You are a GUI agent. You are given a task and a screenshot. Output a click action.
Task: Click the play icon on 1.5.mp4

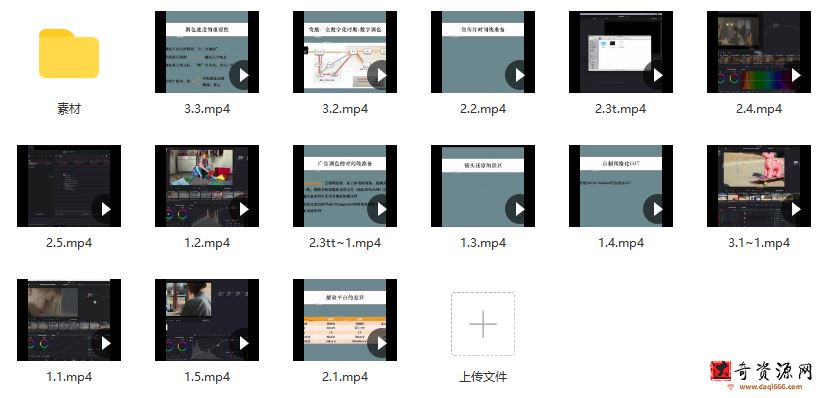242,343
